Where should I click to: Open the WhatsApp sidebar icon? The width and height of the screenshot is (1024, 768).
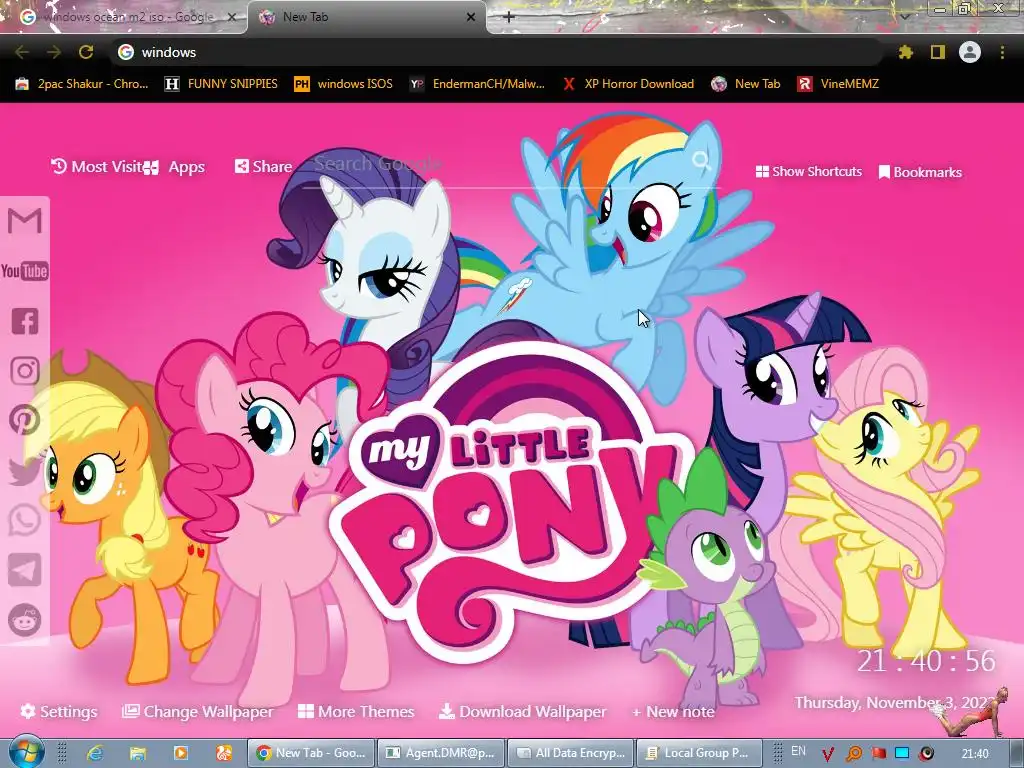point(25,520)
